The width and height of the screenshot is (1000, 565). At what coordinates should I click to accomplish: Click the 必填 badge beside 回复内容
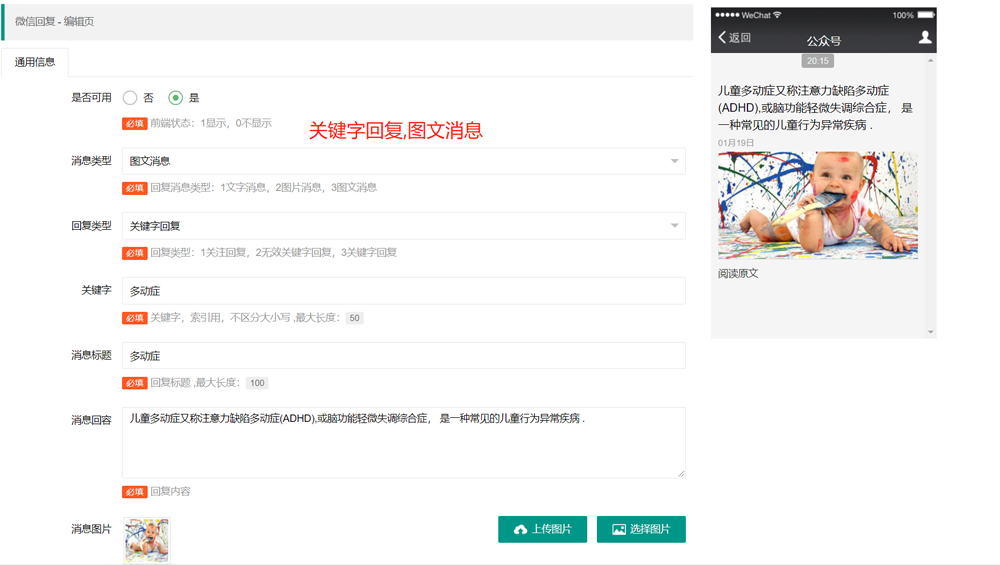135,492
